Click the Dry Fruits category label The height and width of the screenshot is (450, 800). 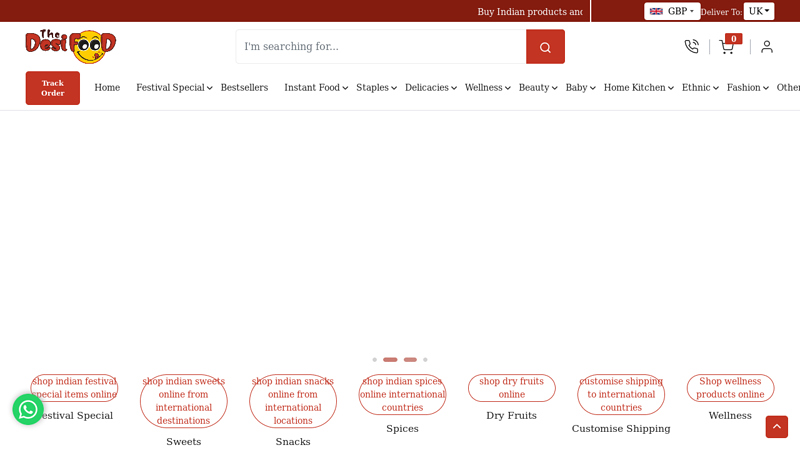512,415
